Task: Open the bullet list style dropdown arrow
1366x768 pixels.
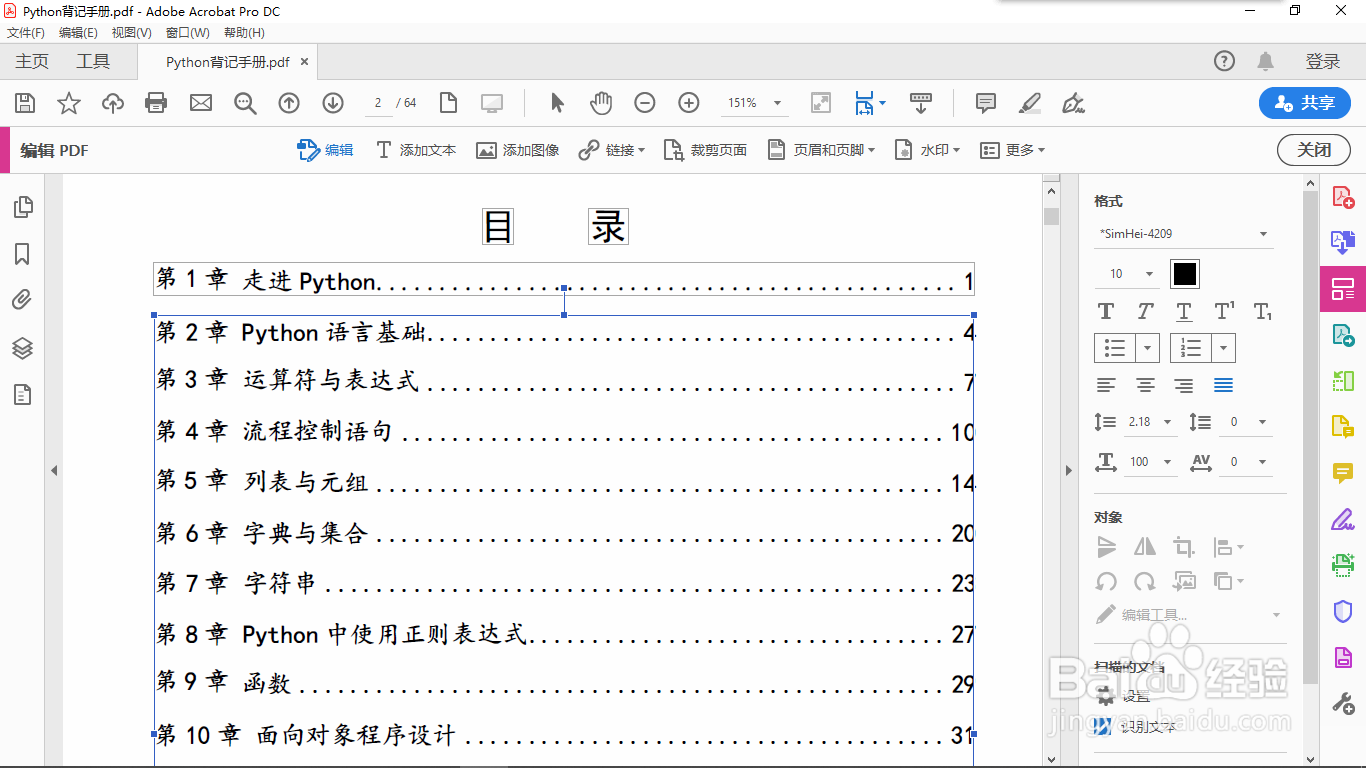Action: (1148, 348)
